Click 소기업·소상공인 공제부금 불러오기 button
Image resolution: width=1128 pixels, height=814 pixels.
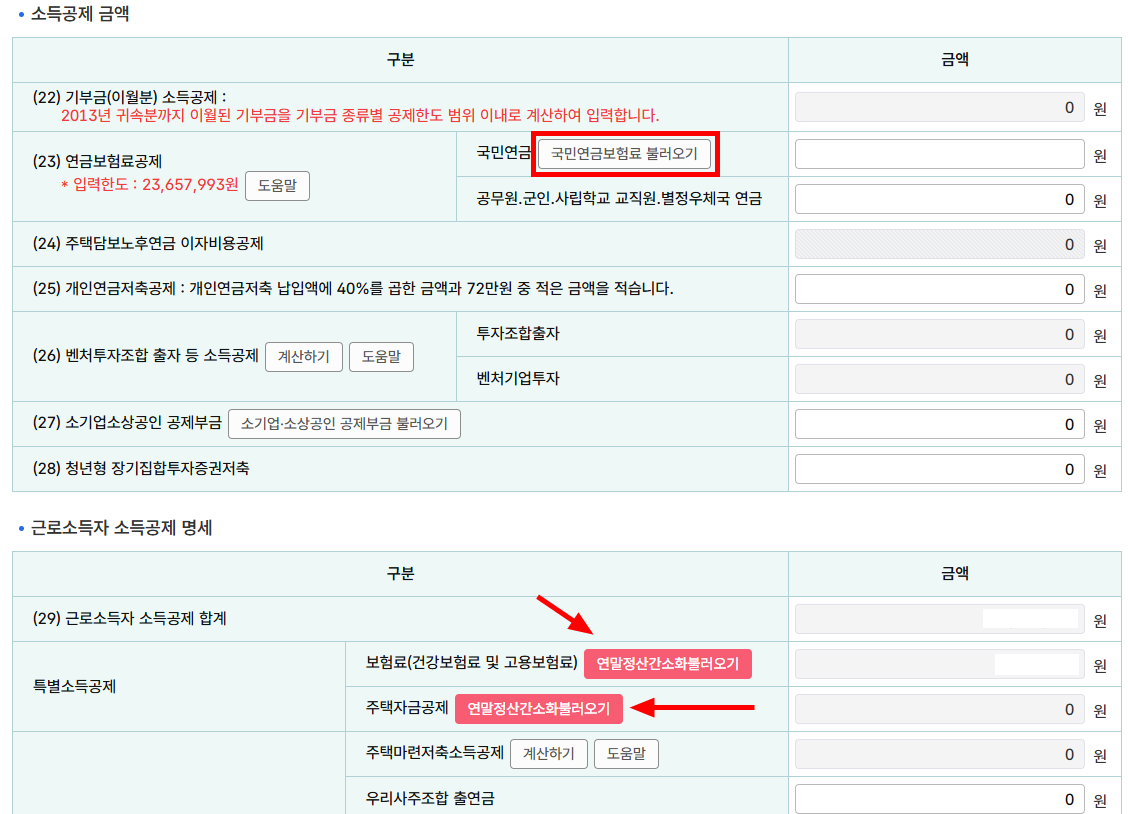click(344, 424)
